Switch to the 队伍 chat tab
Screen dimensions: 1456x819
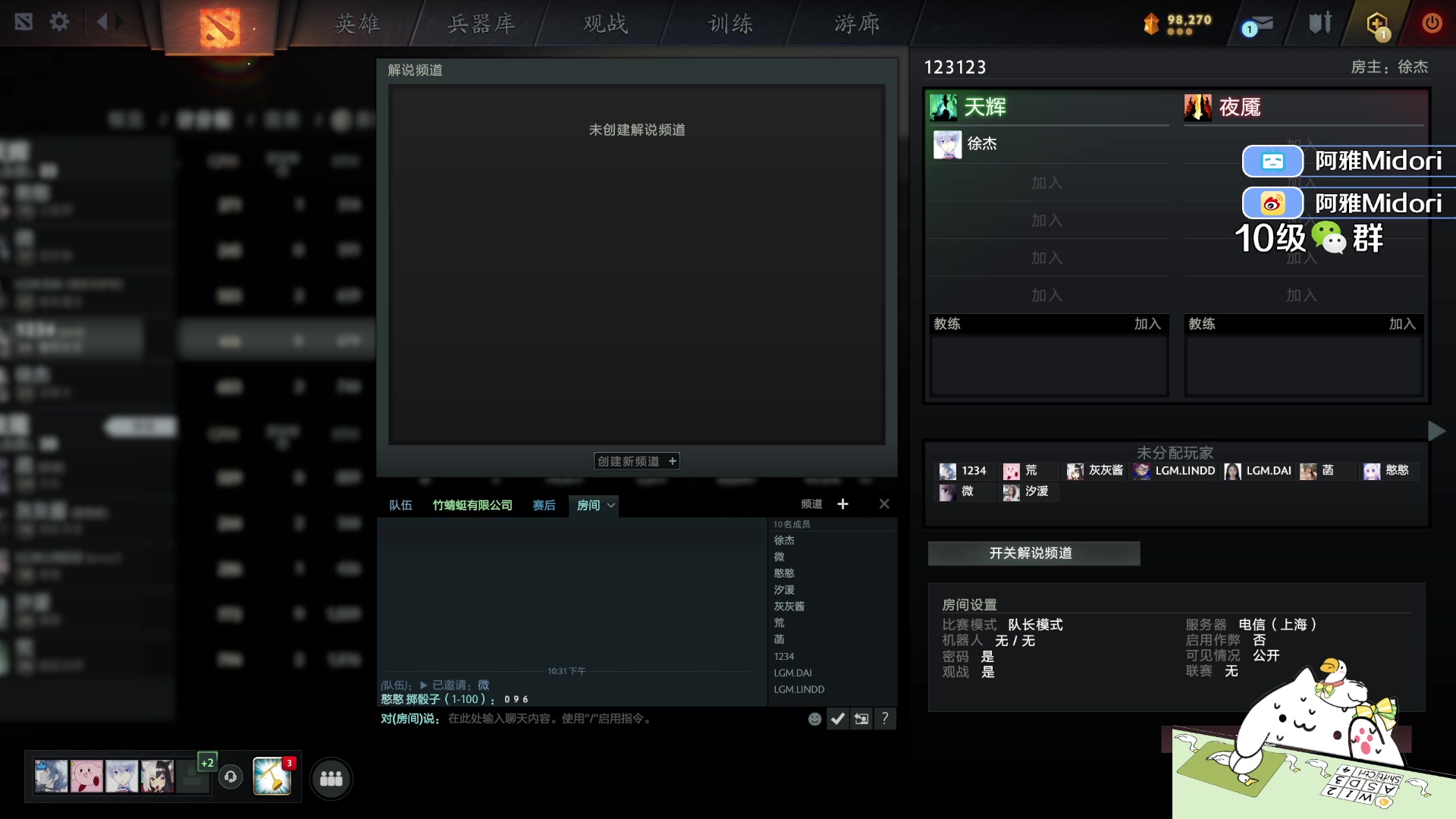point(400,505)
